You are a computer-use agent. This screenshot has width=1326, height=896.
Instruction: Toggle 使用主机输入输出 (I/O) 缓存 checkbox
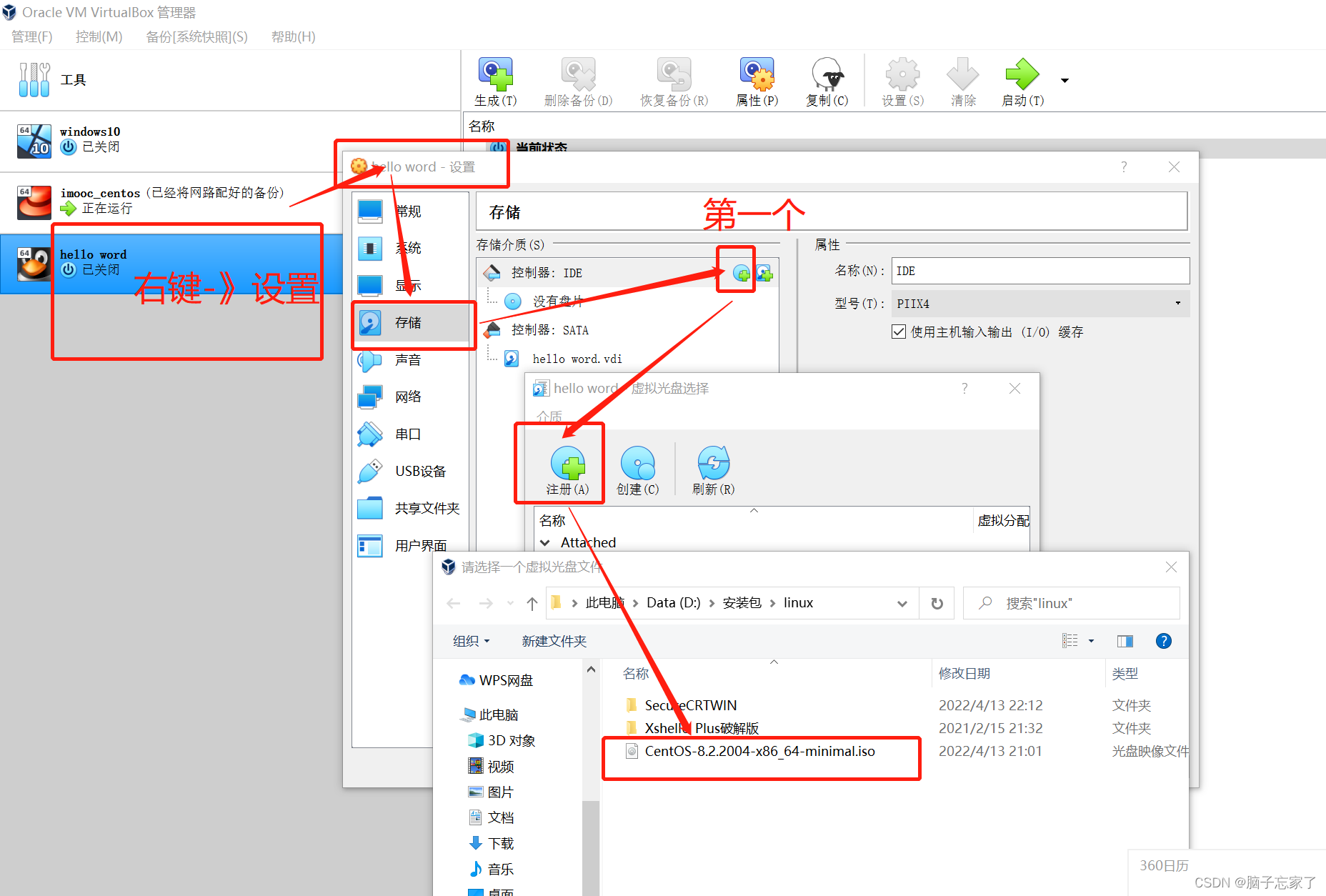tap(899, 332)
